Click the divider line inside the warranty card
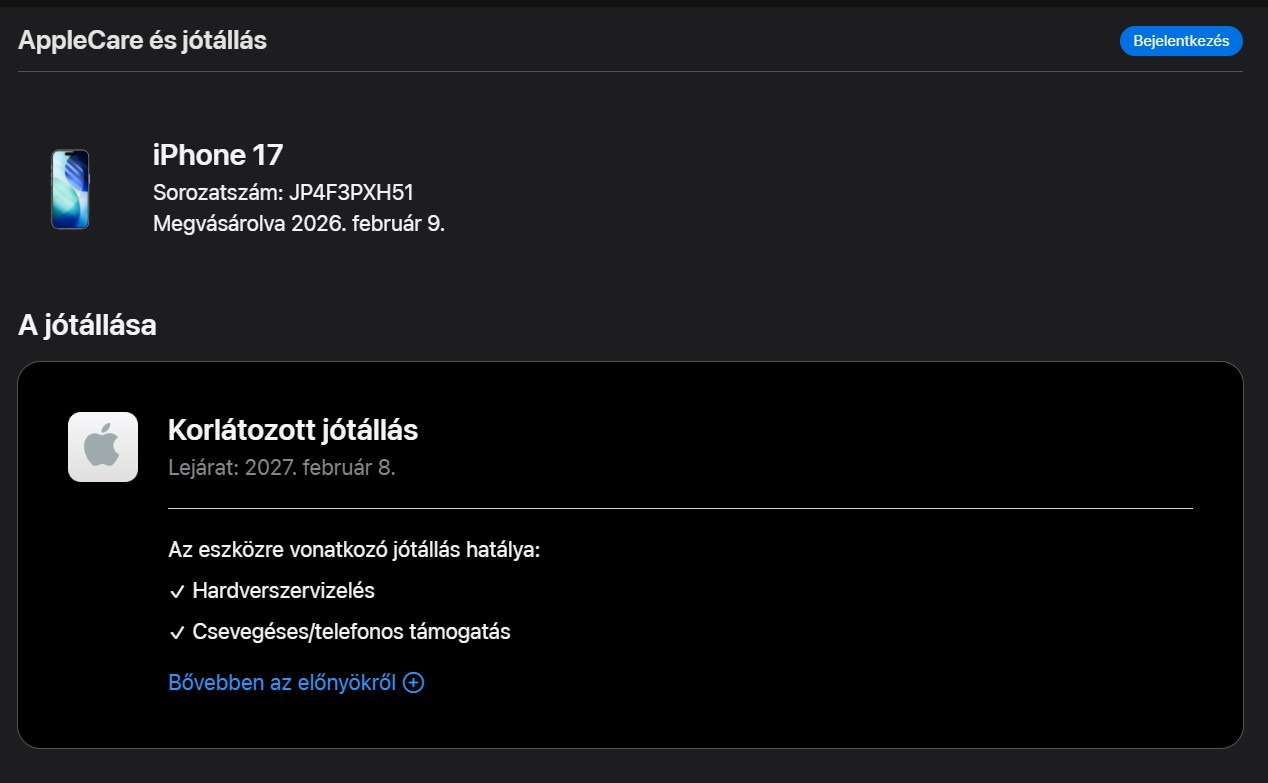 coord(680,508)
